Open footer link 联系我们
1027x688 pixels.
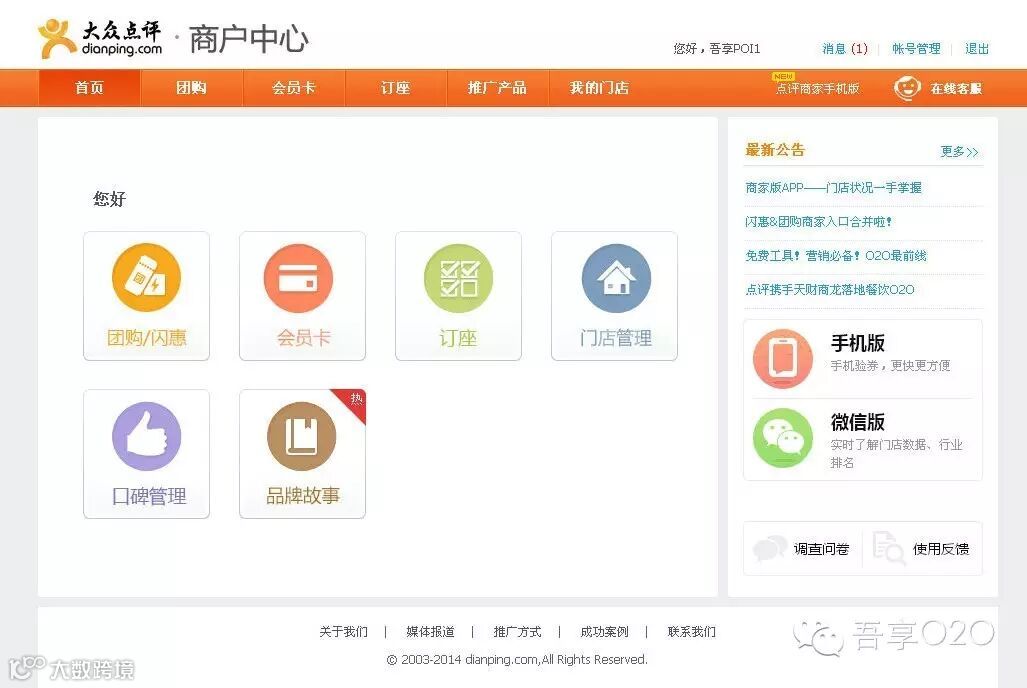click(692, 632)
